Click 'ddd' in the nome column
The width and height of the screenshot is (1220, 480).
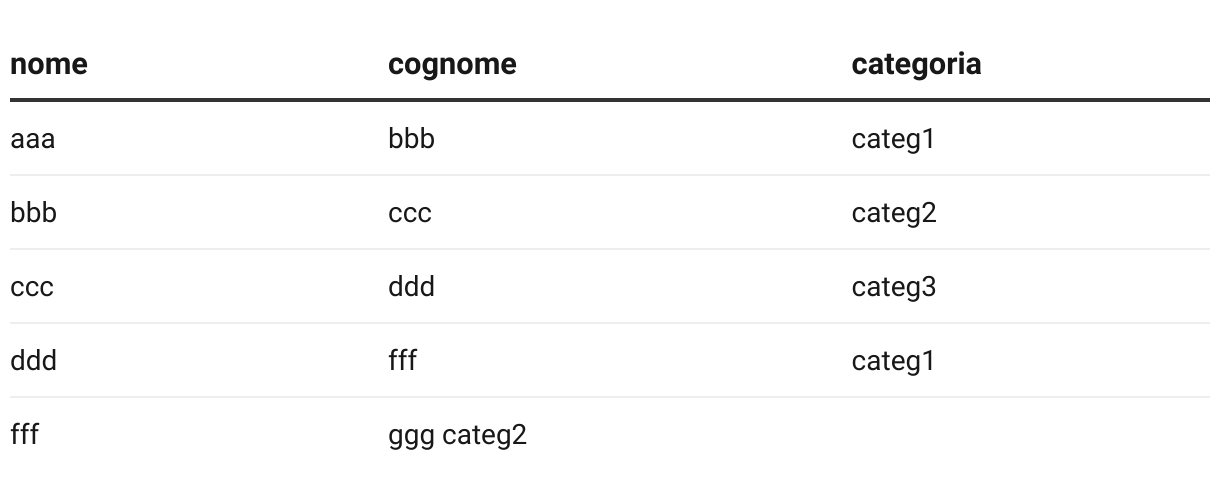tap(33, 361)
